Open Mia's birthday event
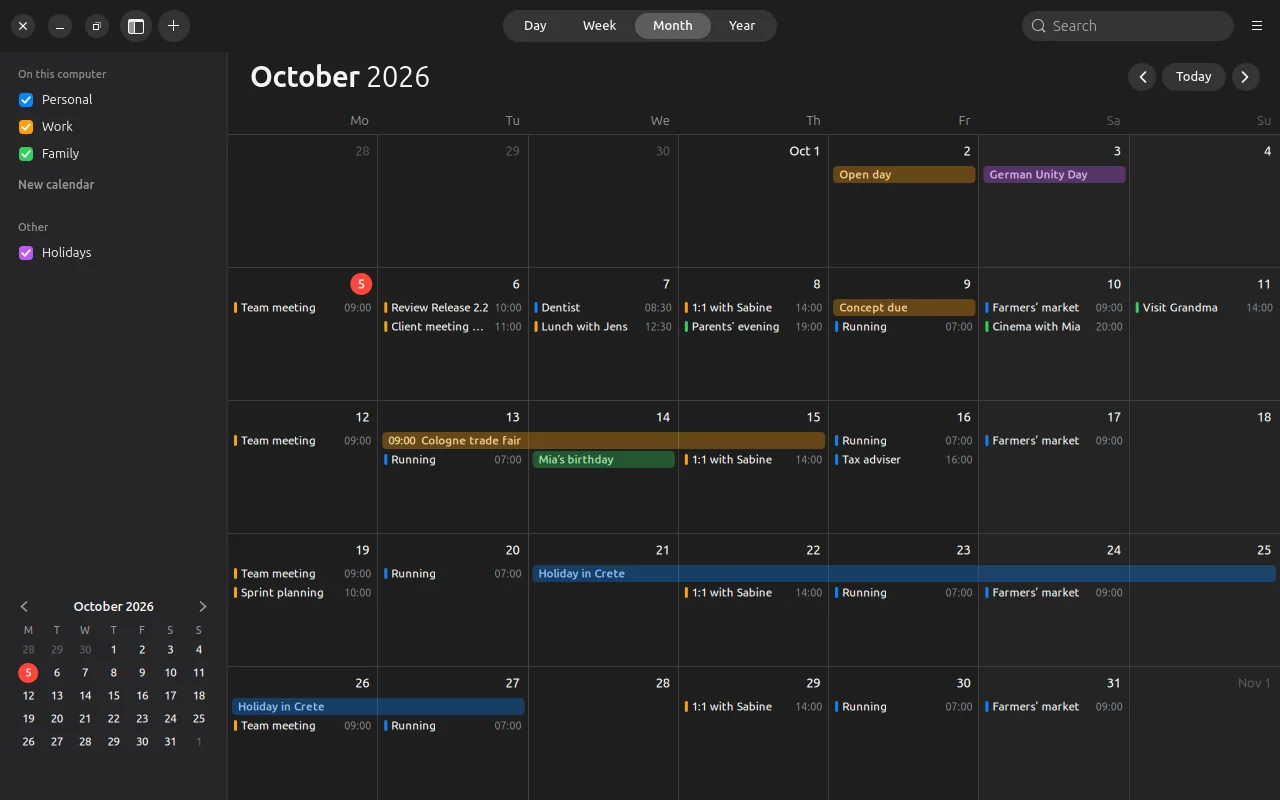This screenshot has height=800, width=1280. [604, 460]
